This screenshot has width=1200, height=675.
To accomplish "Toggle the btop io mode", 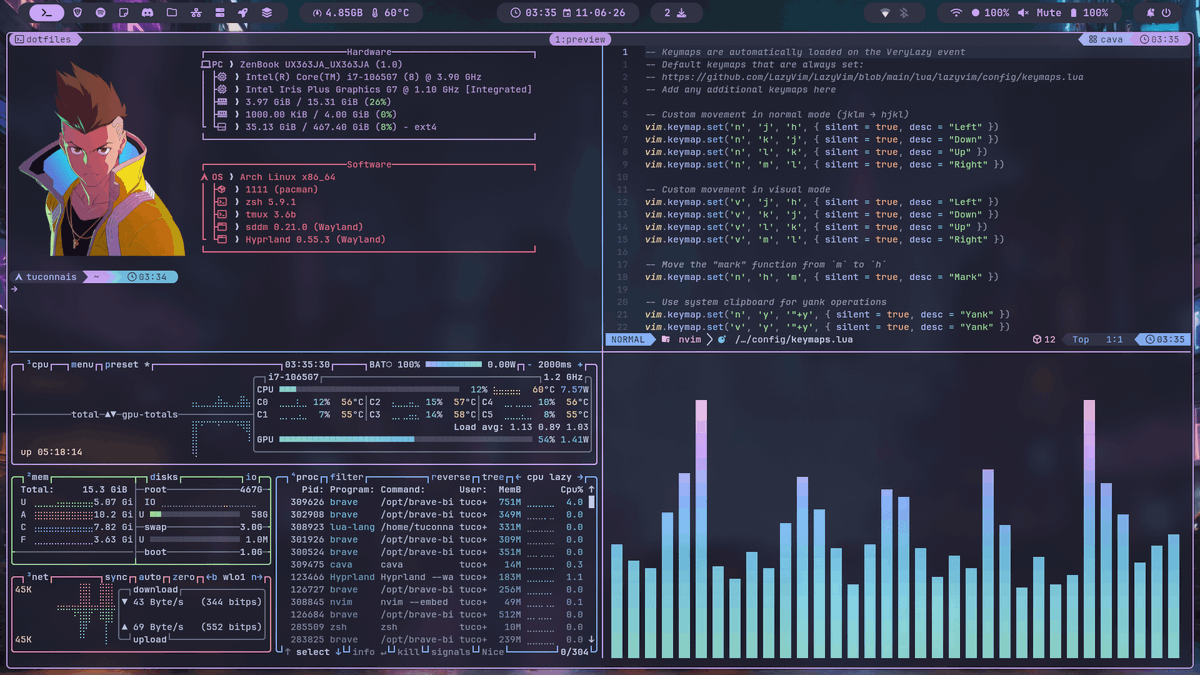I will (x=251, y=478).
